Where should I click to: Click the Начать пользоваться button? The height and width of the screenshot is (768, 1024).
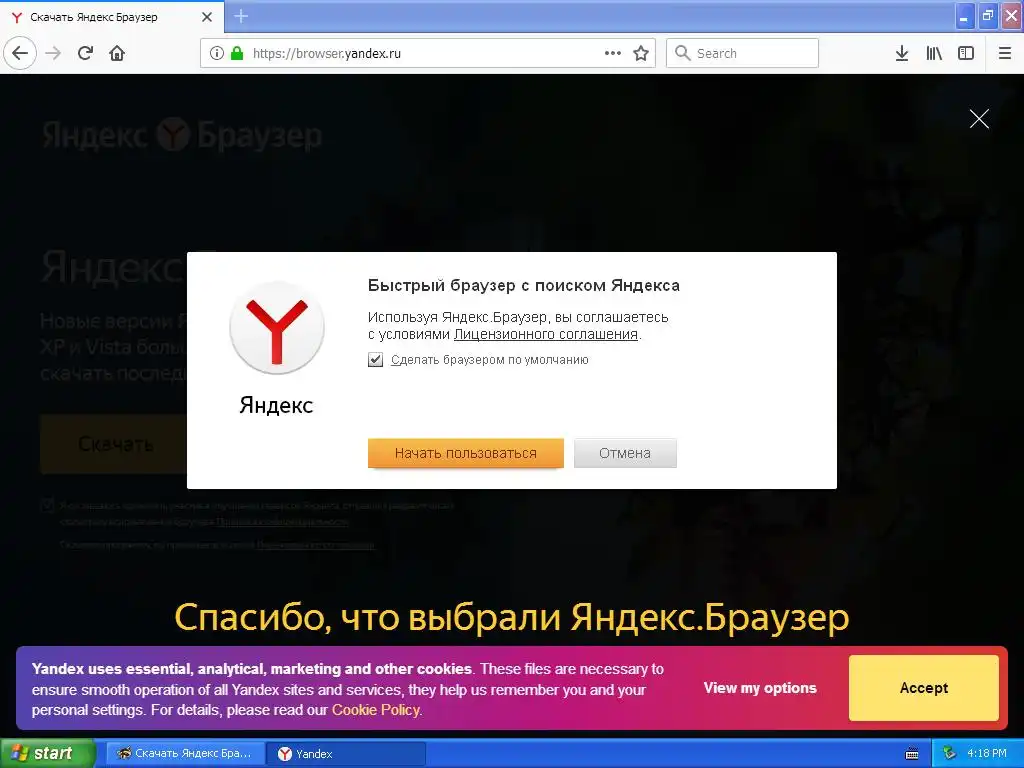(466, 453)
